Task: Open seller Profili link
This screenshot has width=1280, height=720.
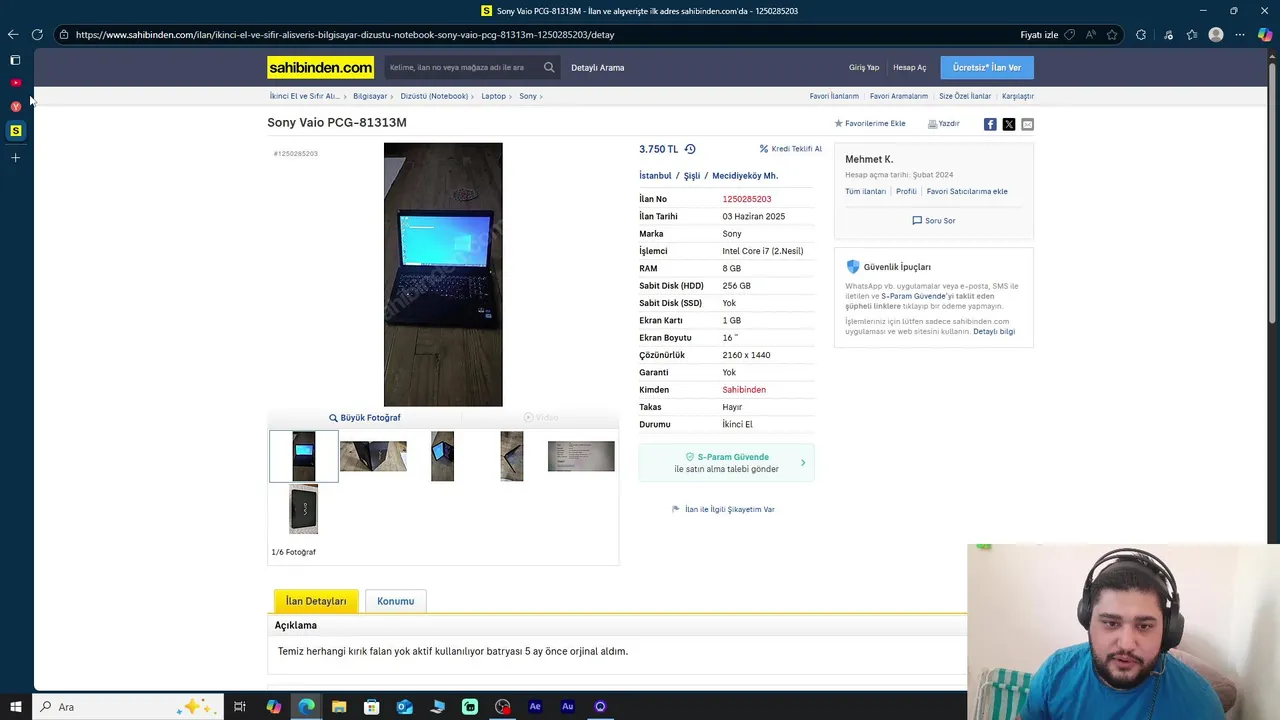Action: (x=906, y=191)
